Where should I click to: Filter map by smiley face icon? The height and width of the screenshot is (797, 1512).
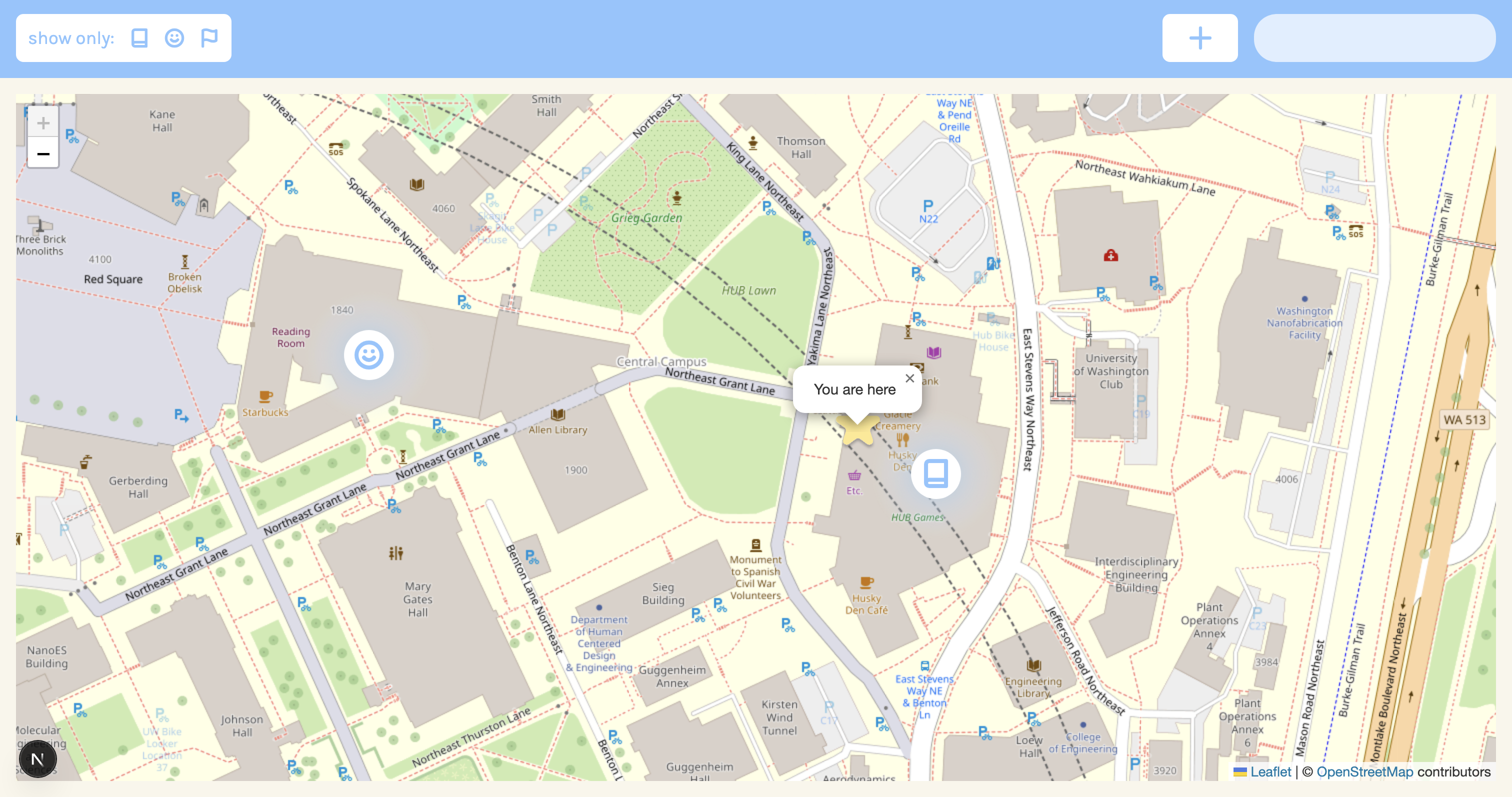(x=174, y=38)
